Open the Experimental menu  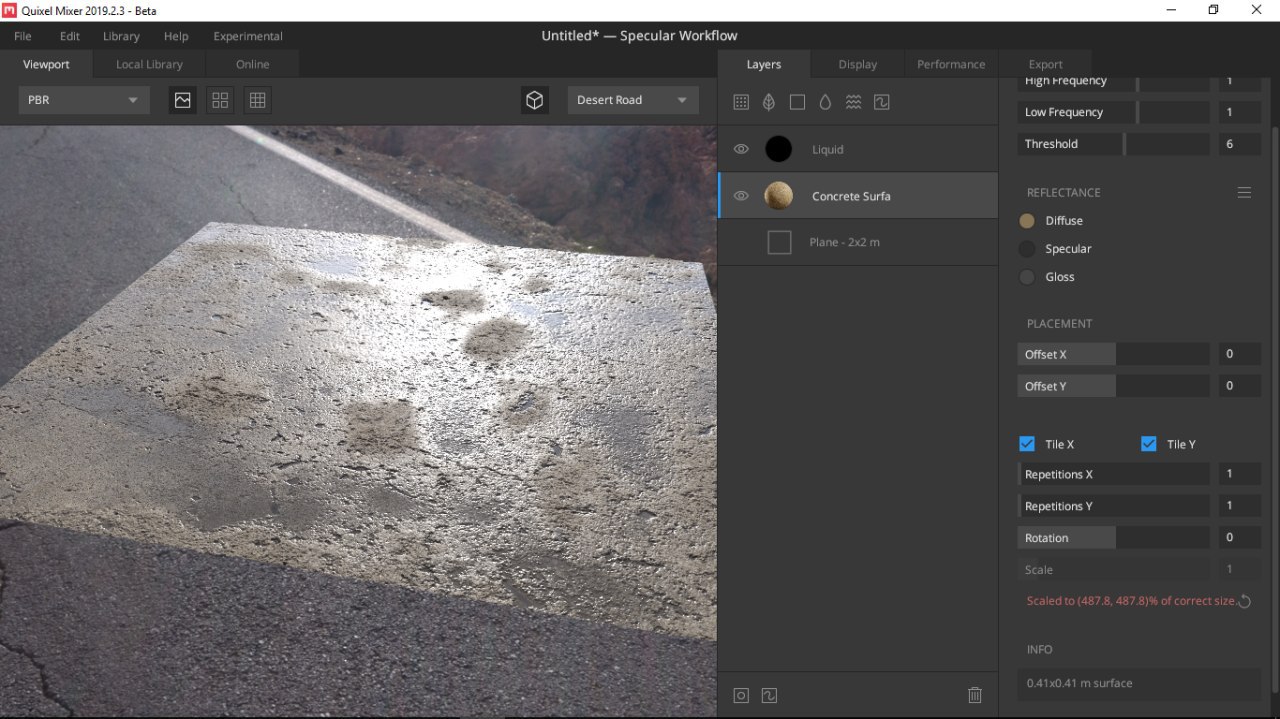coord(248,36)
